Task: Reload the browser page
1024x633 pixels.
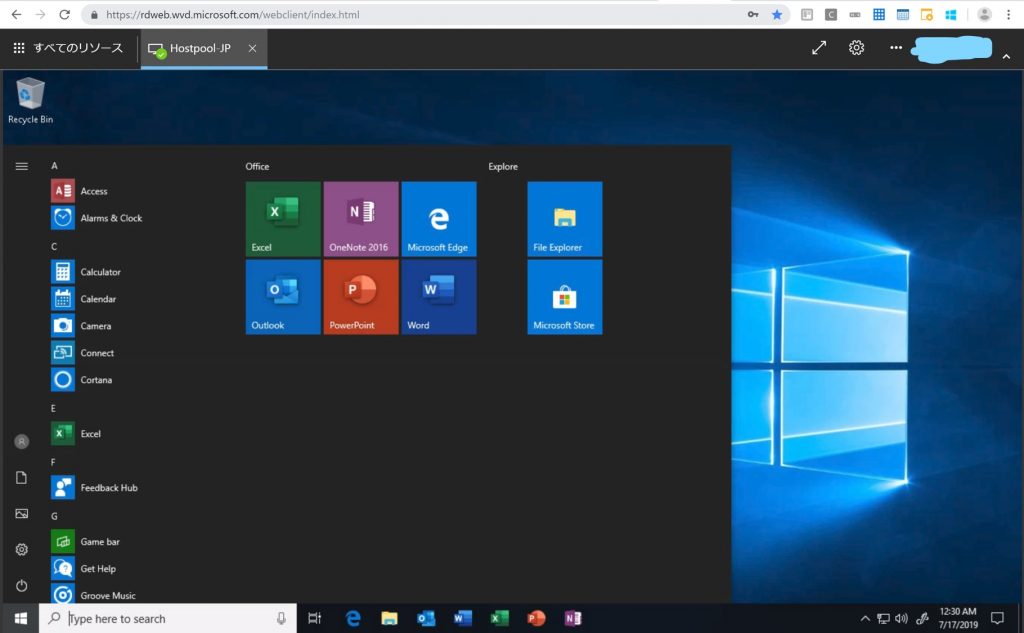Action: pos(64,14)
